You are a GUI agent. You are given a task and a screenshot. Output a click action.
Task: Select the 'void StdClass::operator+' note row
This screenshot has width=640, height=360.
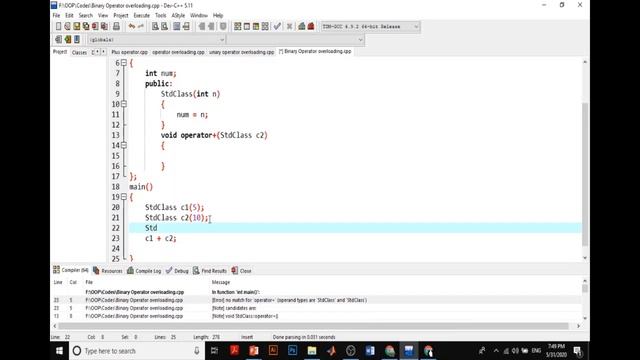316,316
